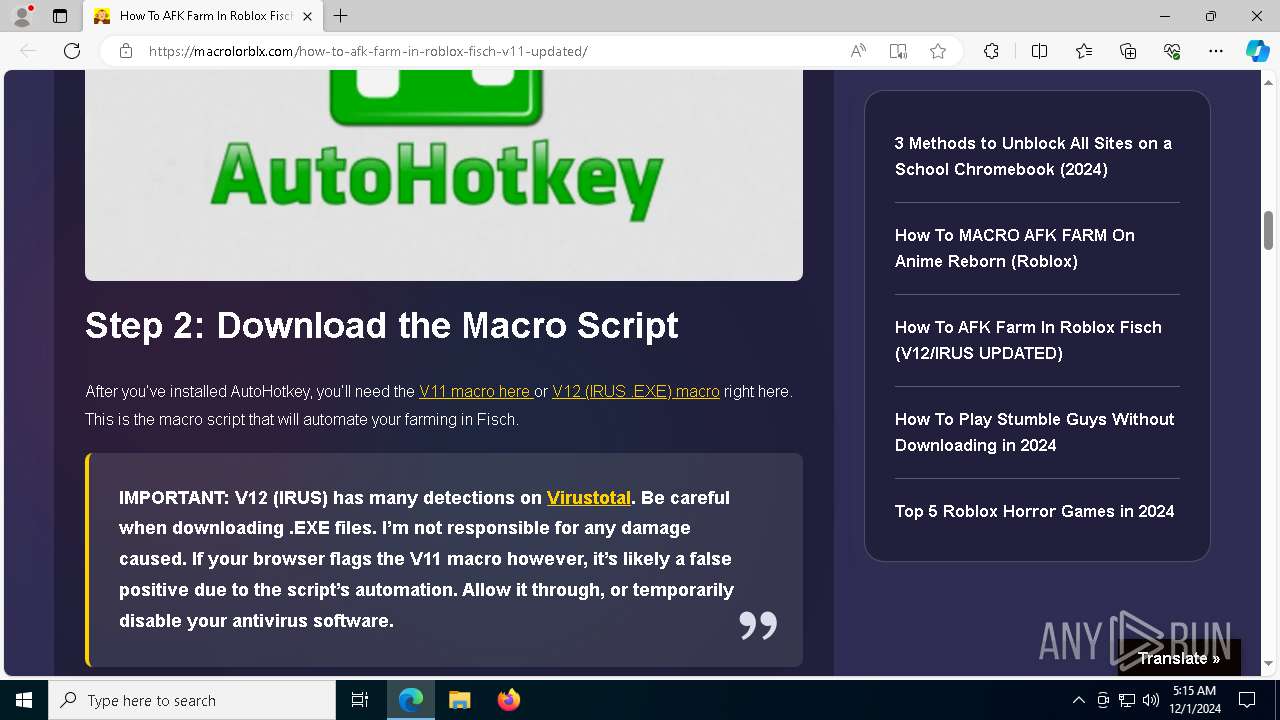Open the Windows Start menu

(24, 700)
